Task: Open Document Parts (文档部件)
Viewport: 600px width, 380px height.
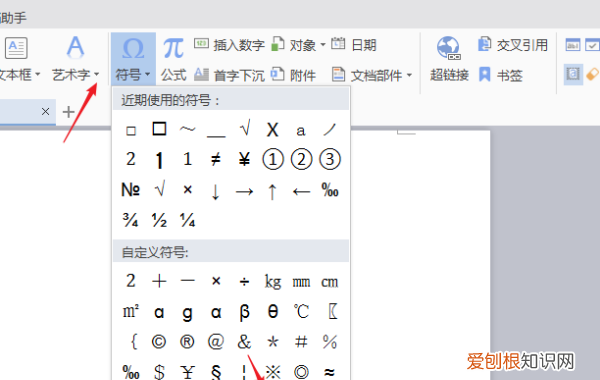Action: click(x=367, y=75)
